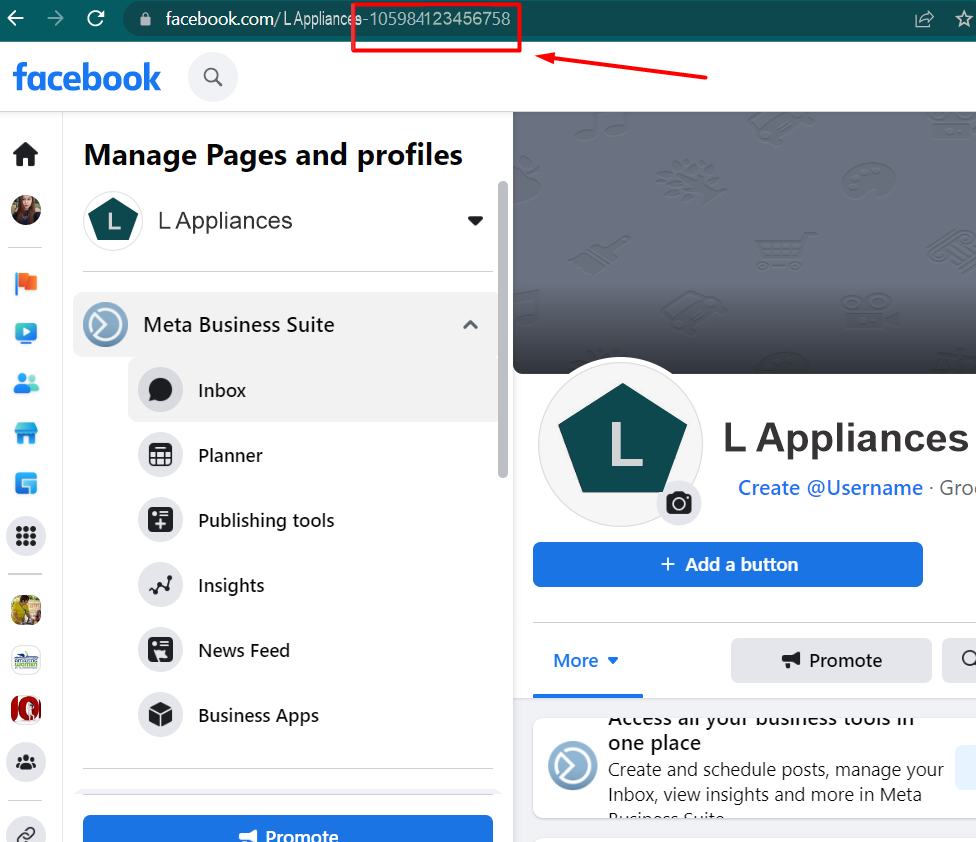This screenshot has height=842, width=976.
Task: Click the Facebook logo
Action: click(87, 77)
